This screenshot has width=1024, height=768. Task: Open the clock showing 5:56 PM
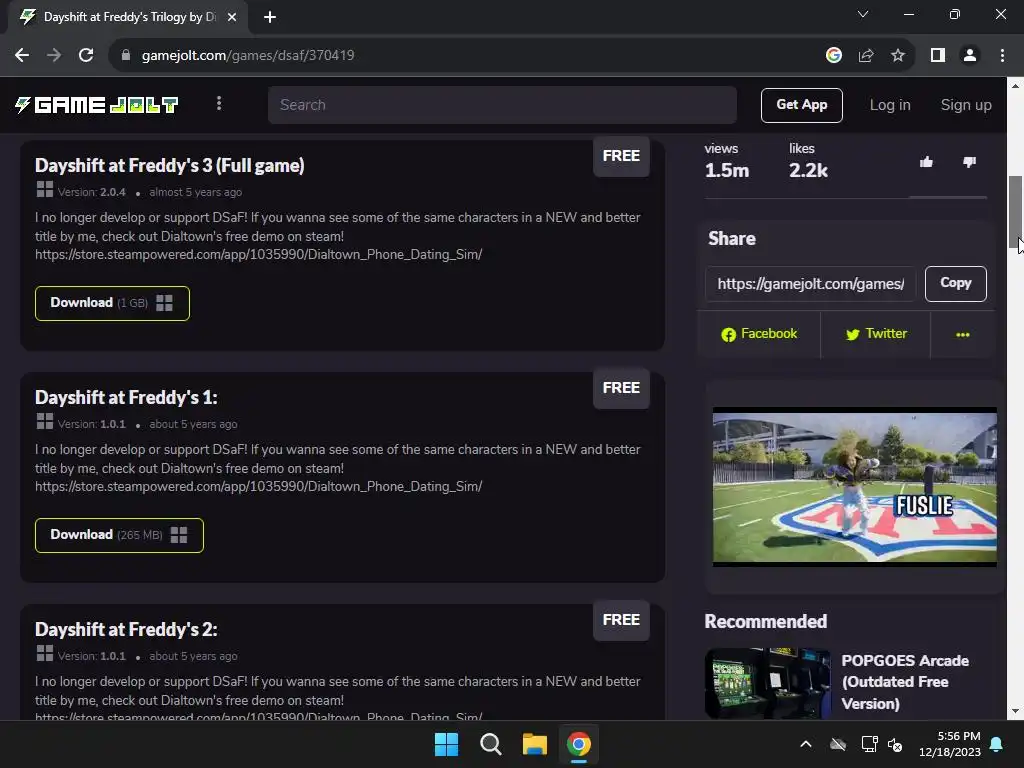[x=950, y=744]
